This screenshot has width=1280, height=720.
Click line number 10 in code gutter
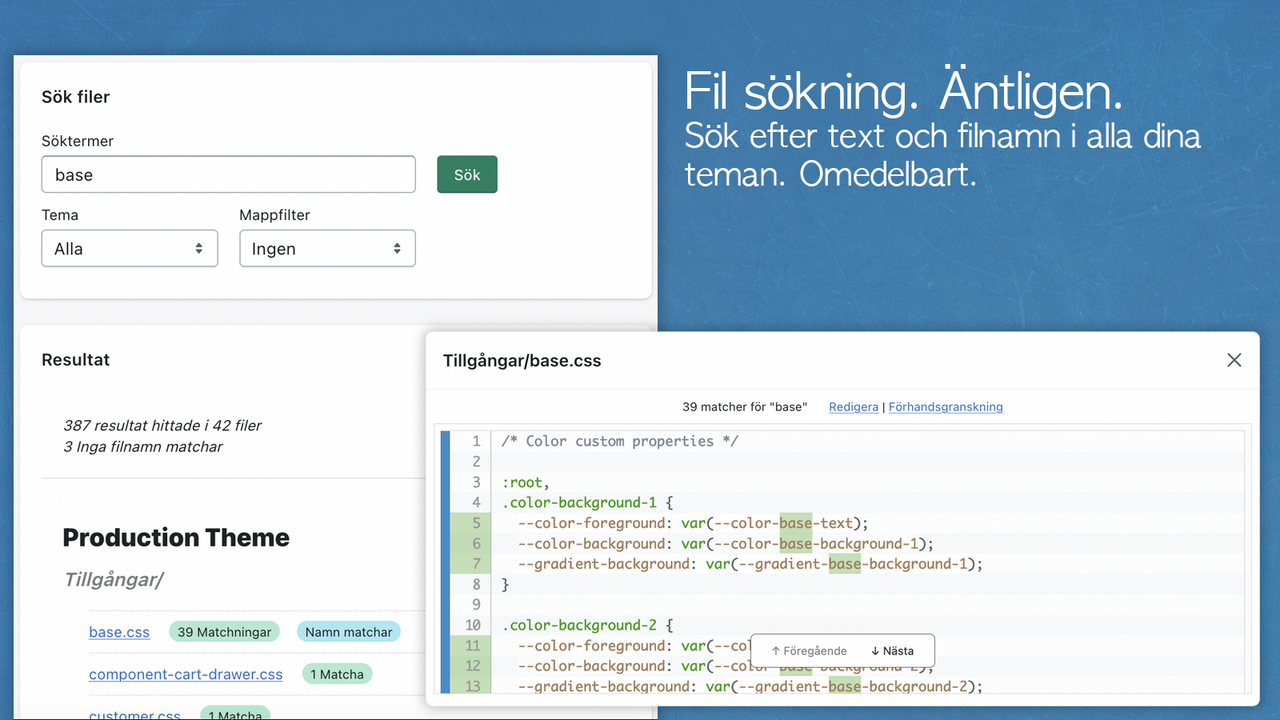point(472,625)
